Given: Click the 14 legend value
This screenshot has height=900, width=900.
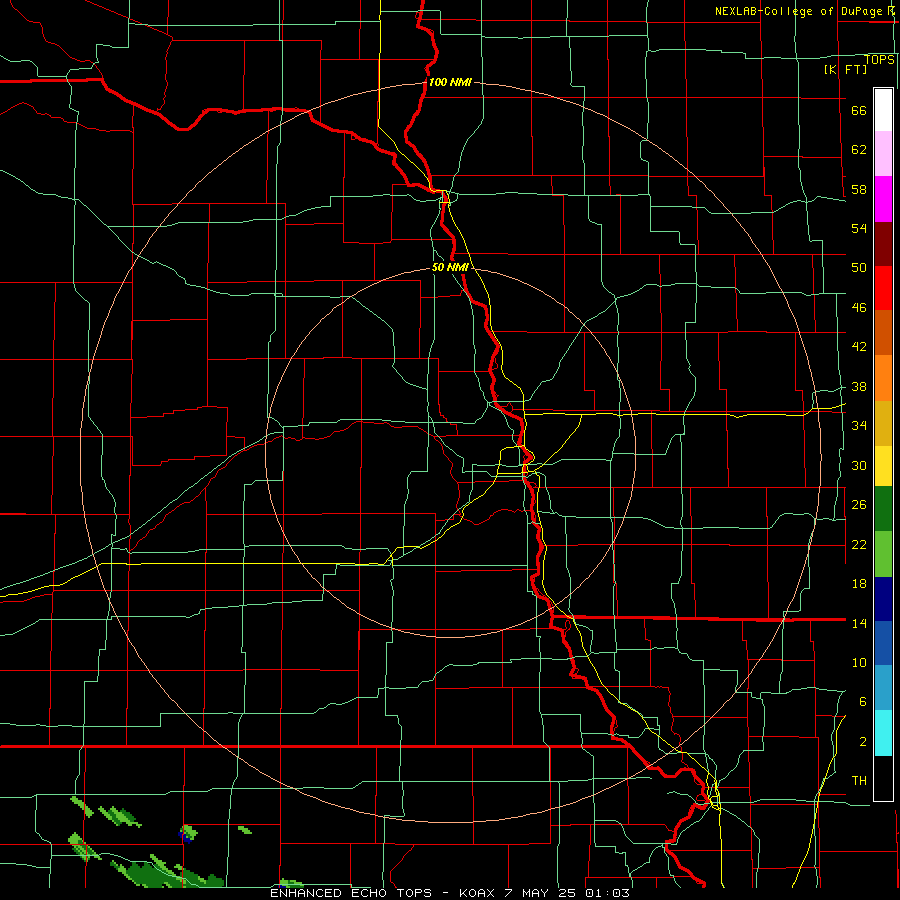Looking at the screenshot, I should [x=859, y=623].
